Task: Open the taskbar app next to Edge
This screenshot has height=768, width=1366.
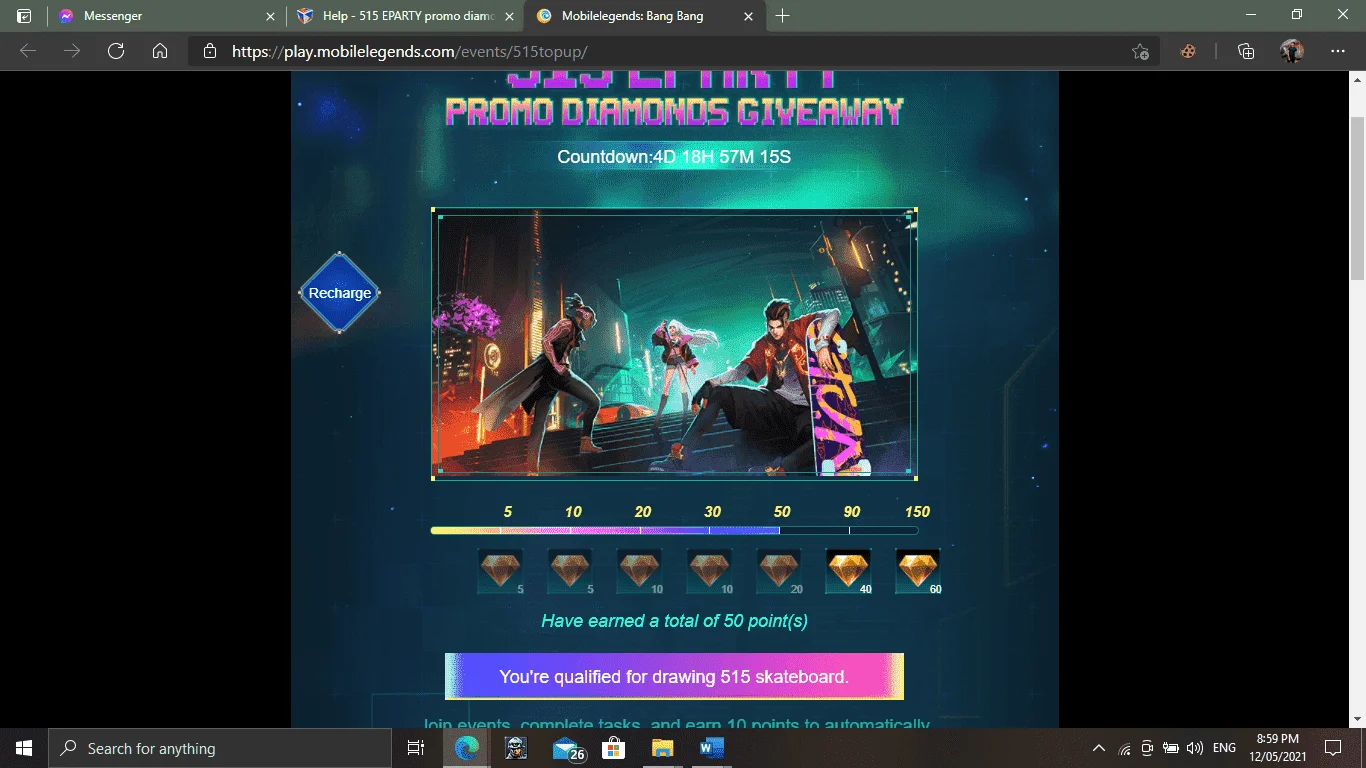Action: [x=516, y=748]
